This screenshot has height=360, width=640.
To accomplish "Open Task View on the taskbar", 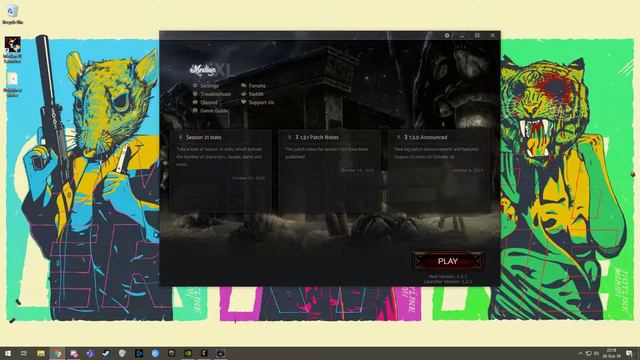I will pyautogui.click(x=24, y=353).
